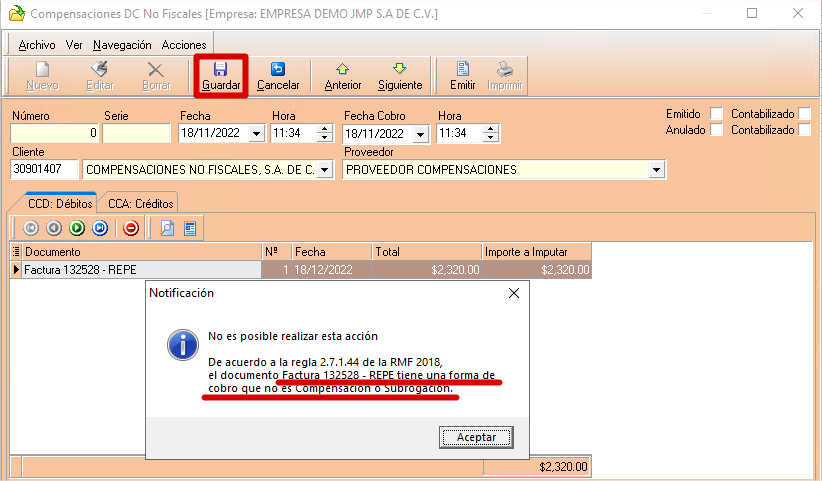Click the Emitir document icon
Viewport: 822px width, 481px height.
pyautogui.click(x=462, y=69)
